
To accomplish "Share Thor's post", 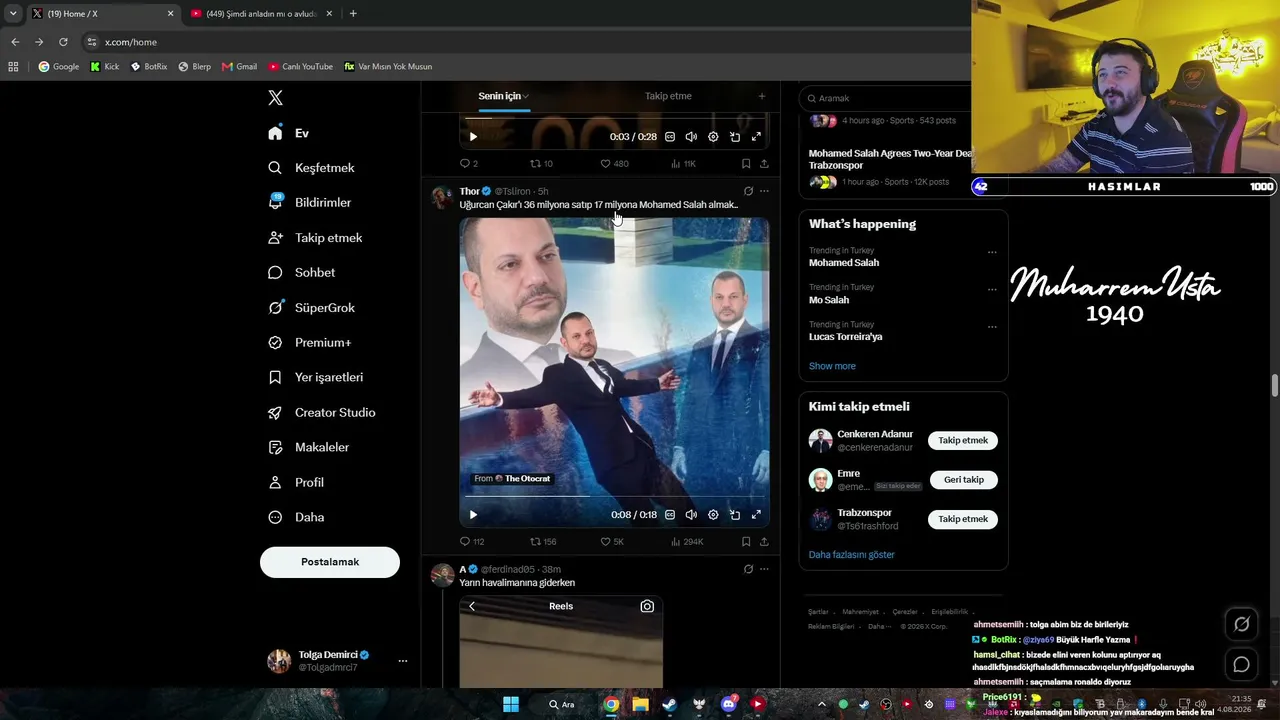I will pos(764,542).
